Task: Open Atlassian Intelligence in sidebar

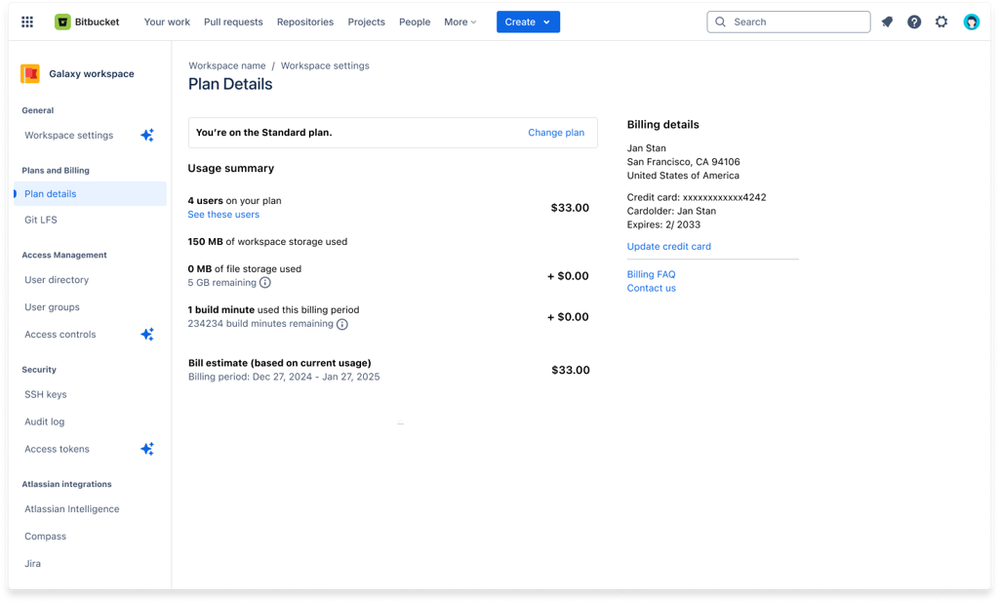Action: point(72,509)
